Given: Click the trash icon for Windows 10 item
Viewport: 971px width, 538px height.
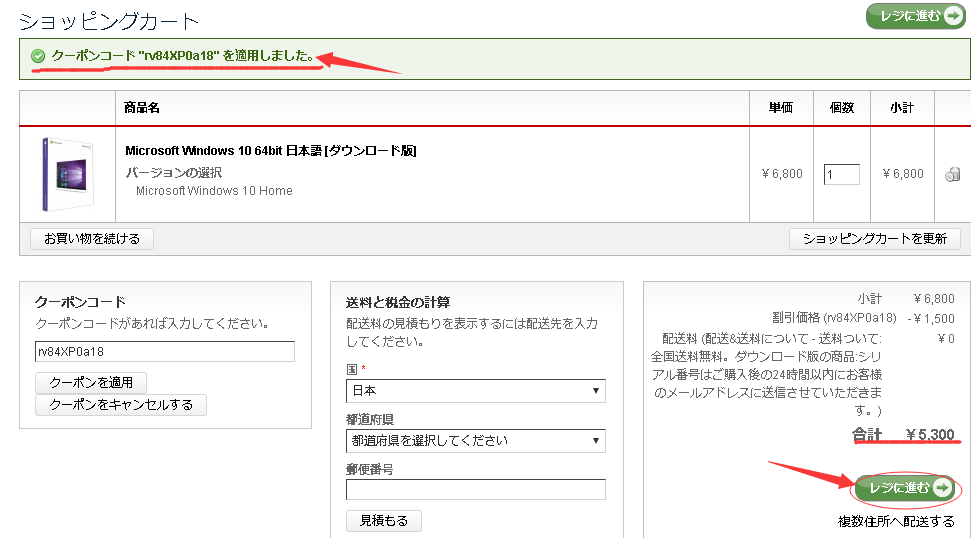Looking at the screenshot, I should [952, 175].
